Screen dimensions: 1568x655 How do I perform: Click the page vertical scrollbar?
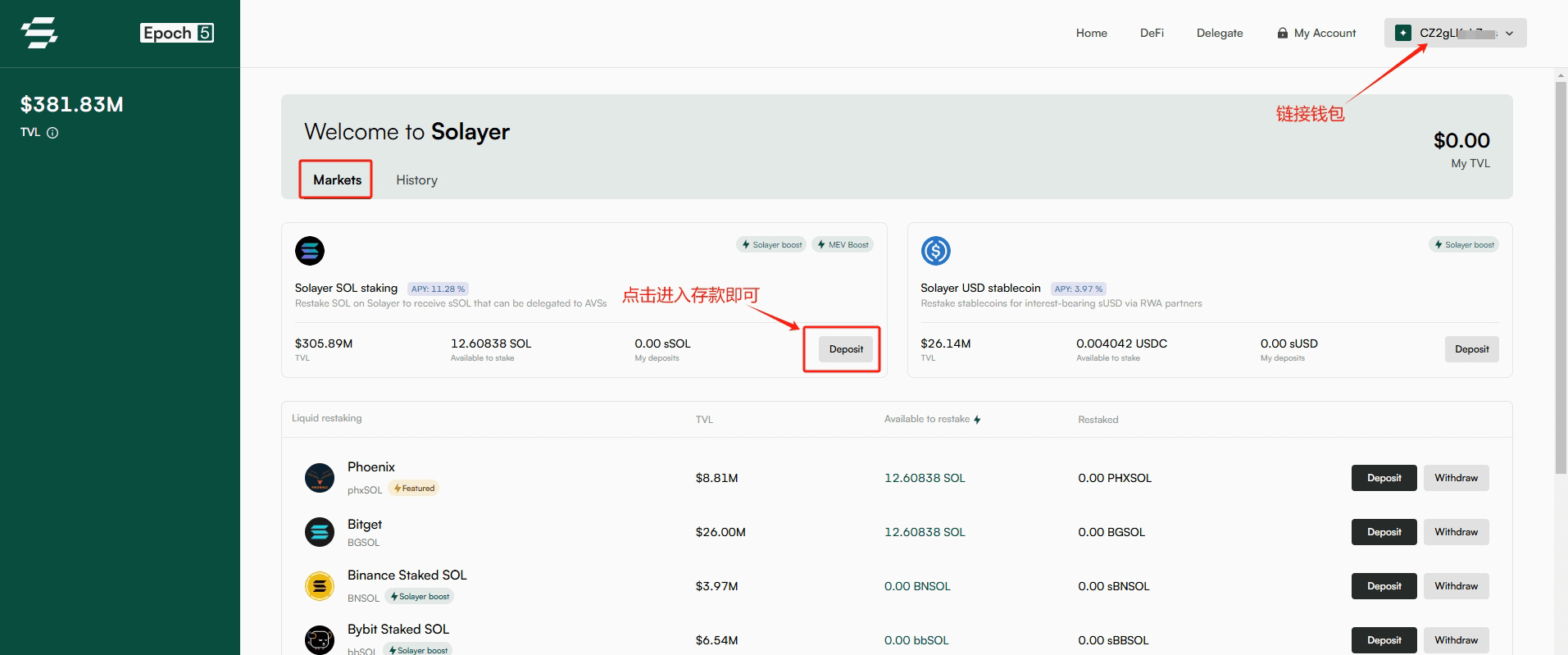pos(1561,278)
